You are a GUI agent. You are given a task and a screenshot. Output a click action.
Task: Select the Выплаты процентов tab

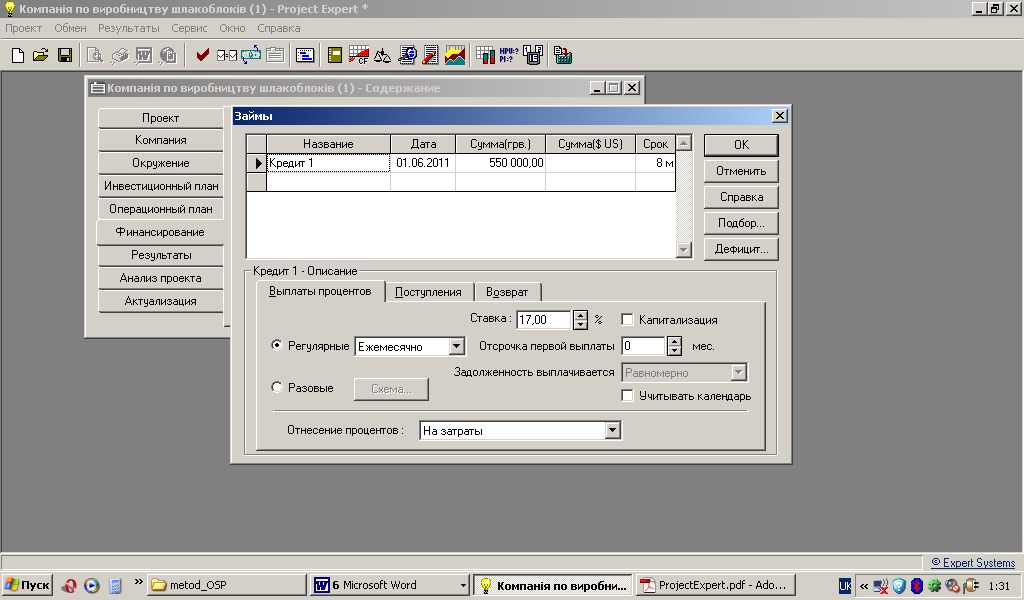point(320,291)
